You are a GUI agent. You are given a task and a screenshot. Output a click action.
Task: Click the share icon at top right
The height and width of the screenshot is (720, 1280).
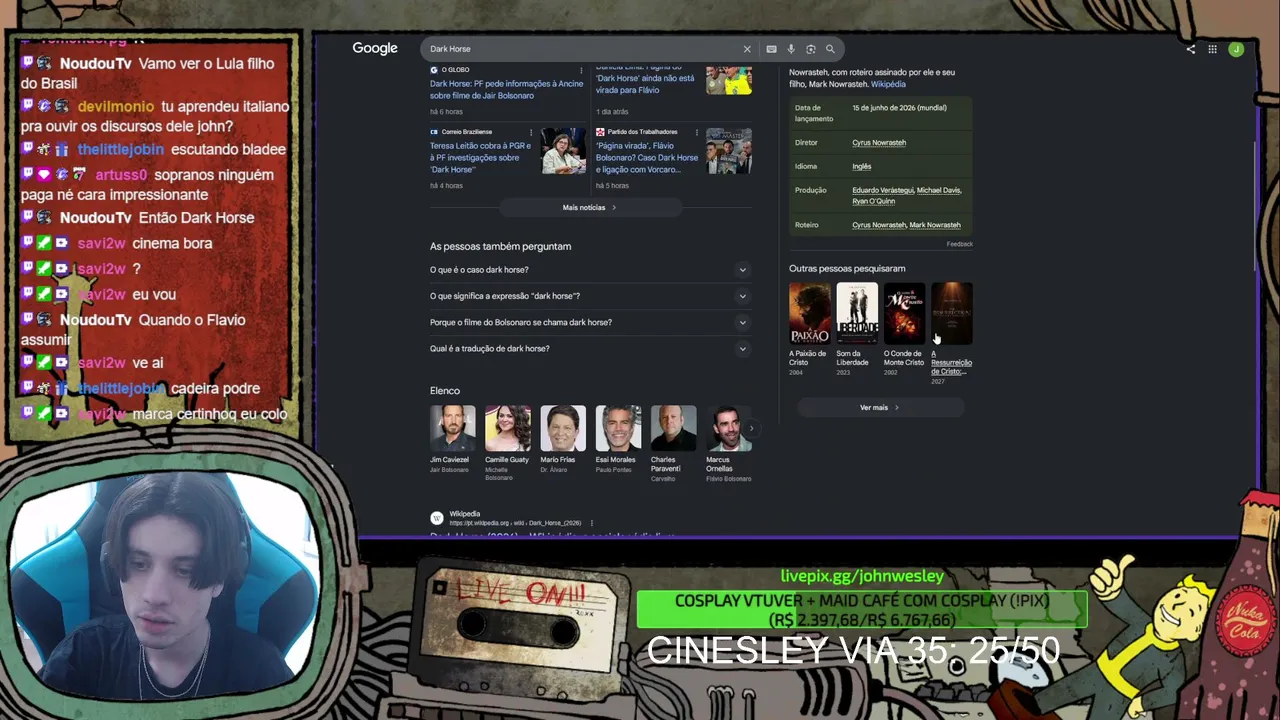click(x=1190, y=49)
